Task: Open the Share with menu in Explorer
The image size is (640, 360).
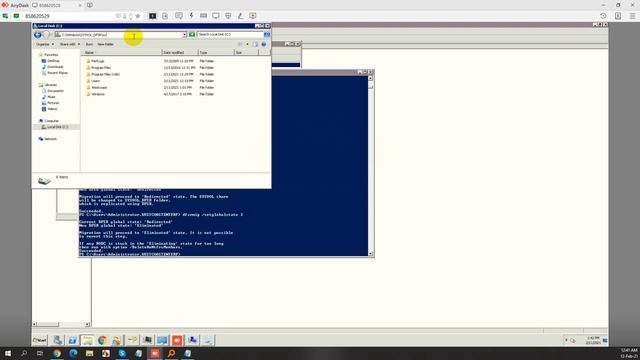Action: pyautogui.click(x=70, y=44)
